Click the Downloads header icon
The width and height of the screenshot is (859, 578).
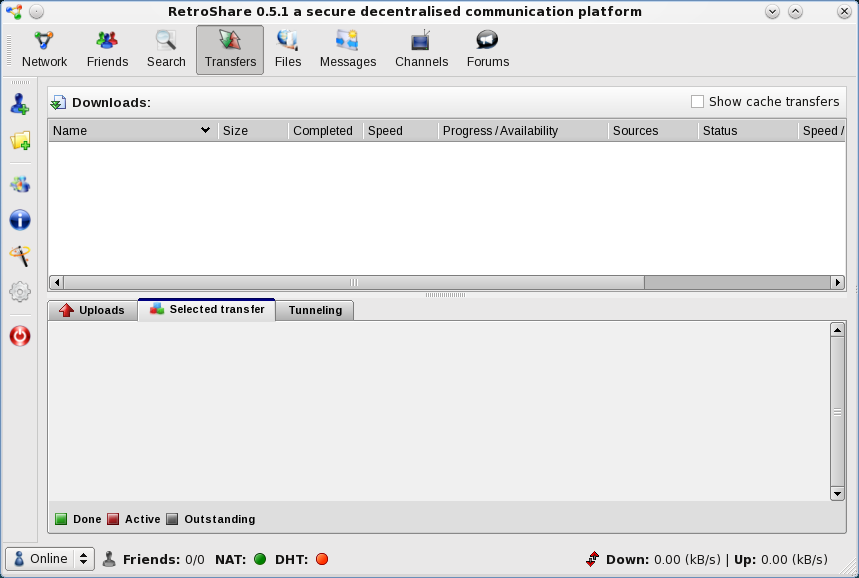tap(58, 102)
